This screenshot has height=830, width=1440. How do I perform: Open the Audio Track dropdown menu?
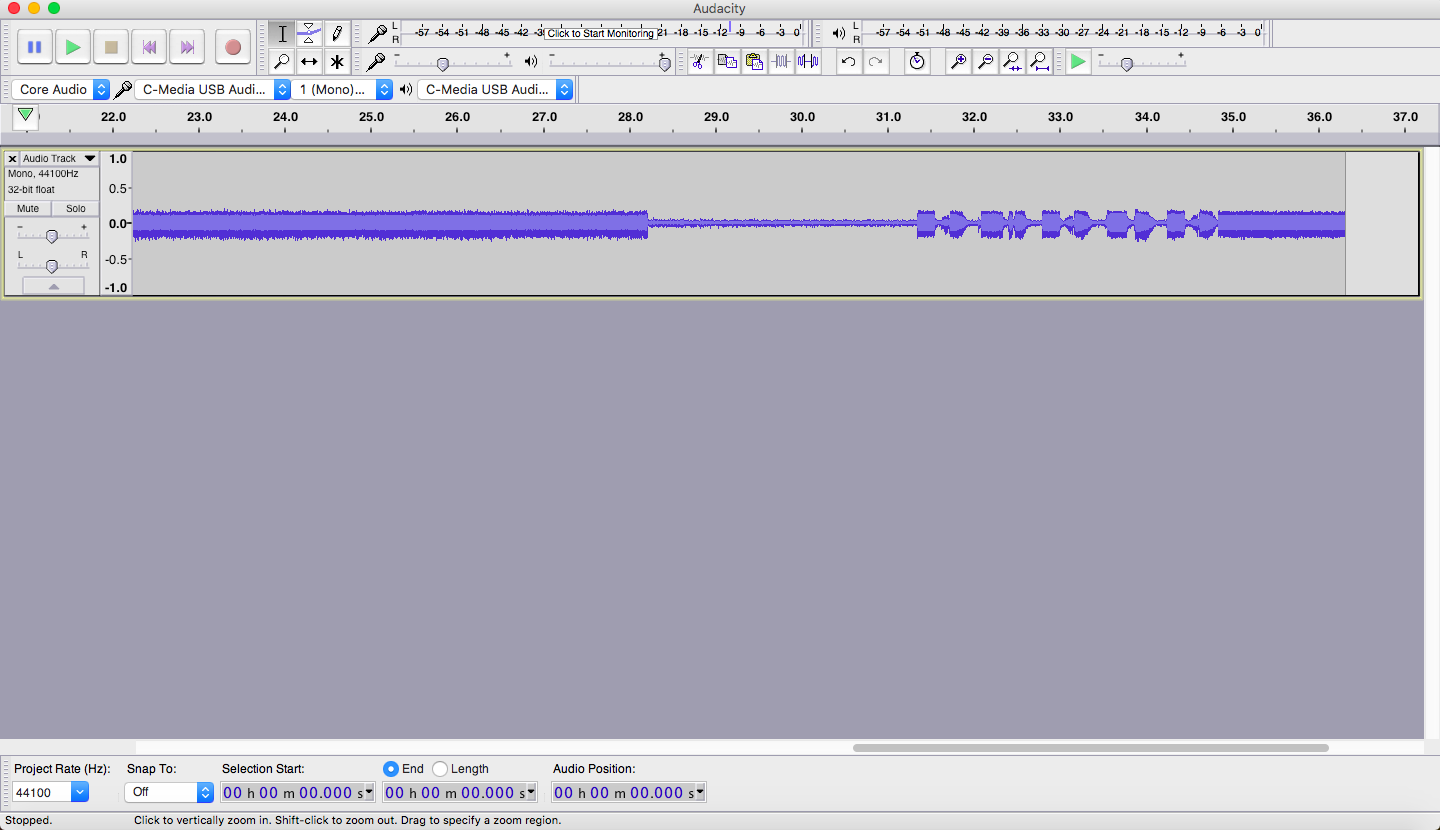pos(60,158)
